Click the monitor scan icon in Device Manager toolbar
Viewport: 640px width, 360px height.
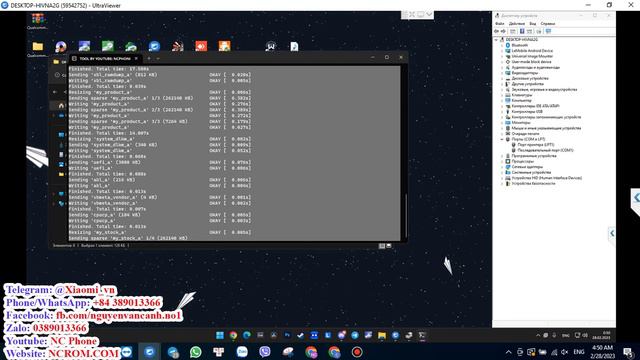coord(548,31)
